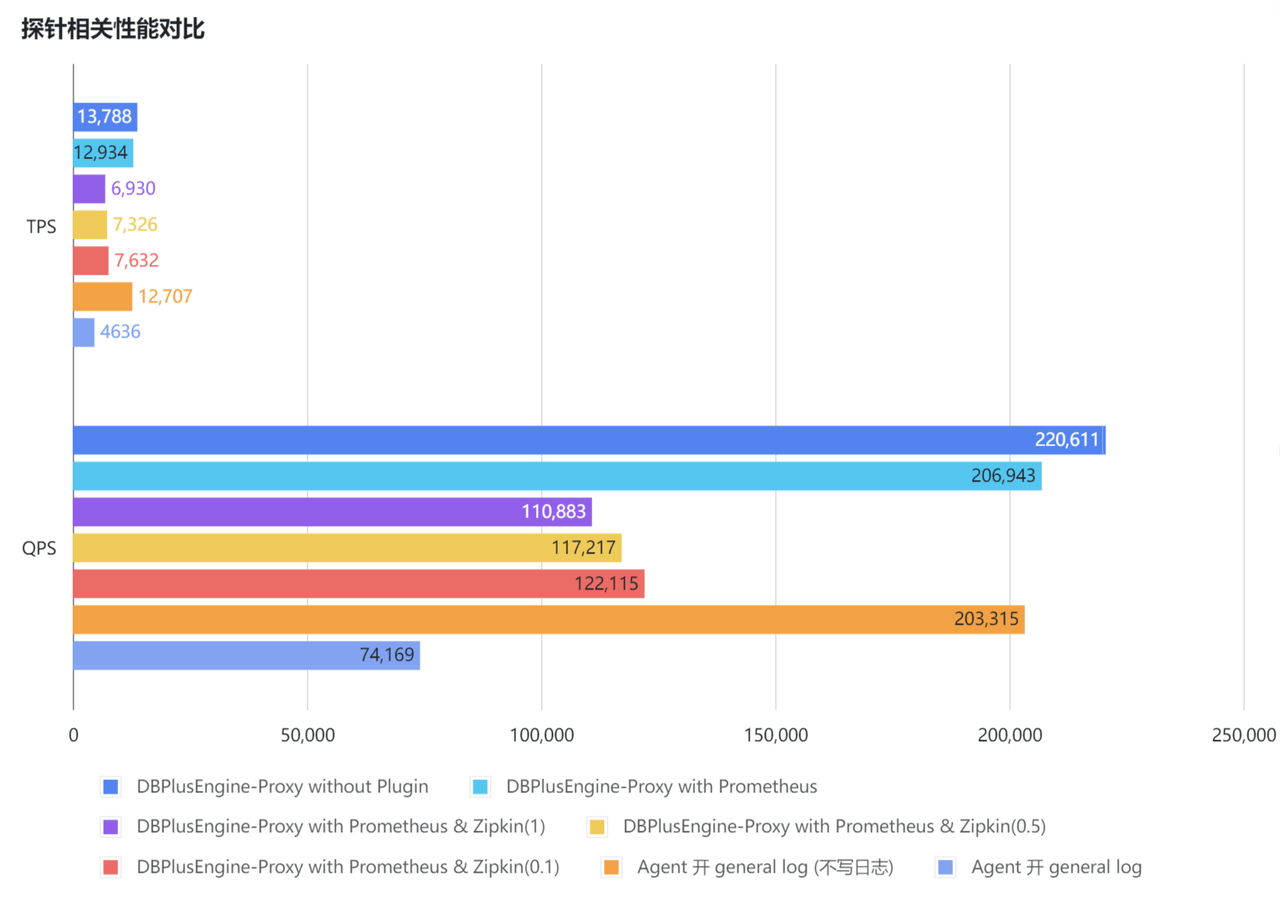This screenshot has height=905, width=1280.
Task: Click yellow legend swatch for Zipkin(0.5)
Action: click(x=597, y=827)
